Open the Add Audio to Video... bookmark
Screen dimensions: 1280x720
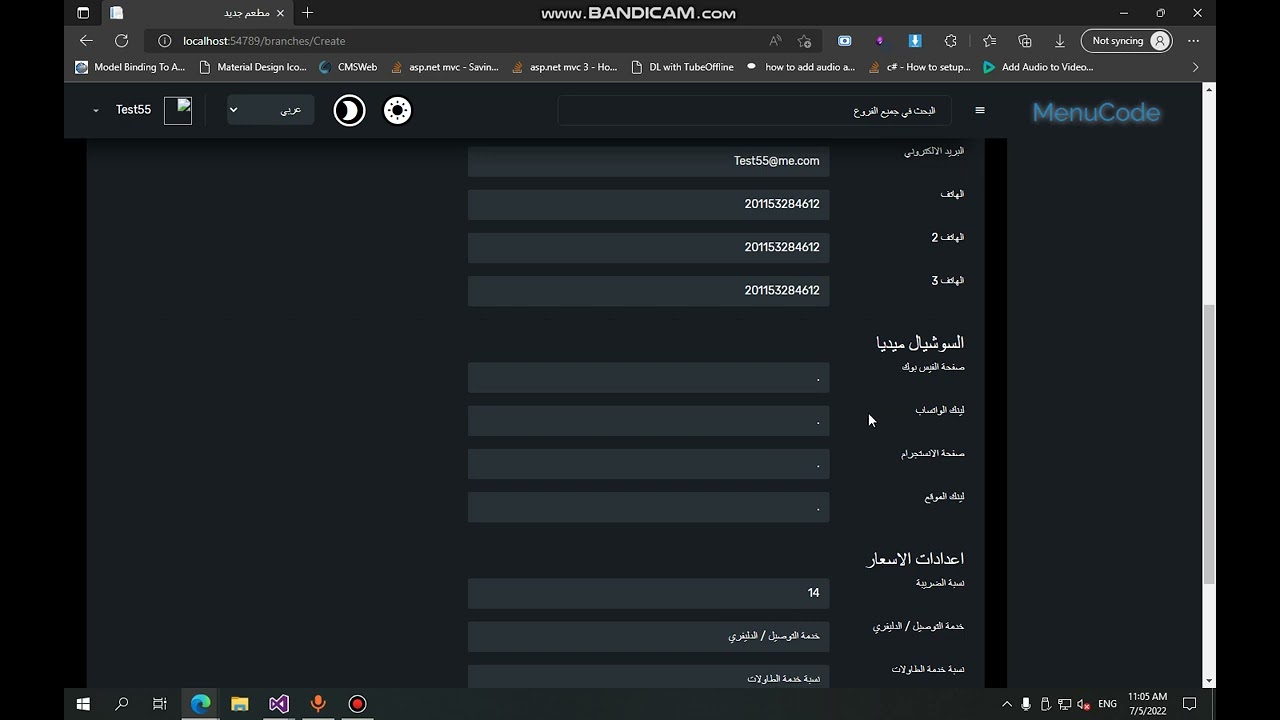pos(1038,67)
